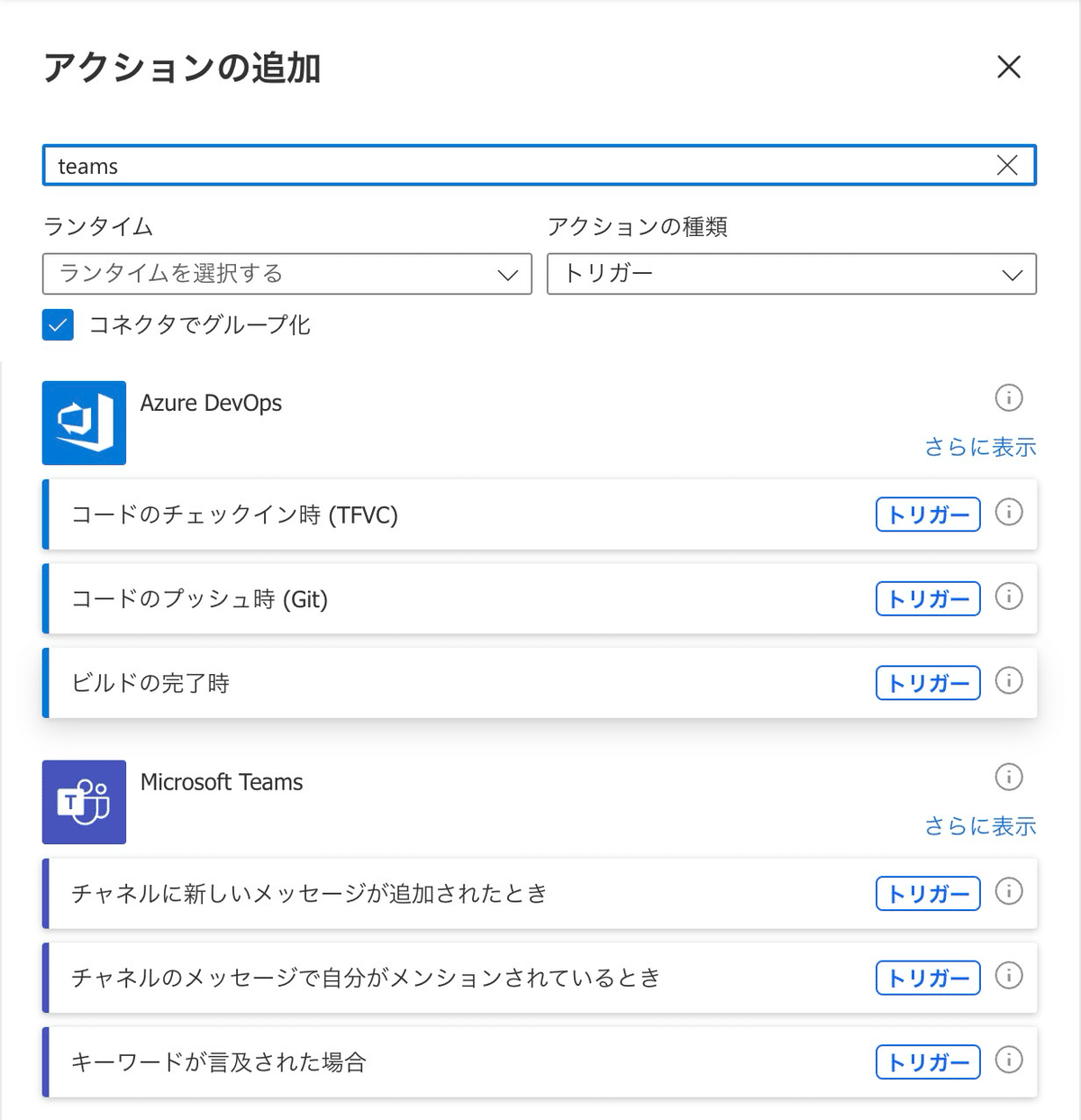
Task: Click さらに表示 under Microsoft Teams
Action: tap(980, 826)
